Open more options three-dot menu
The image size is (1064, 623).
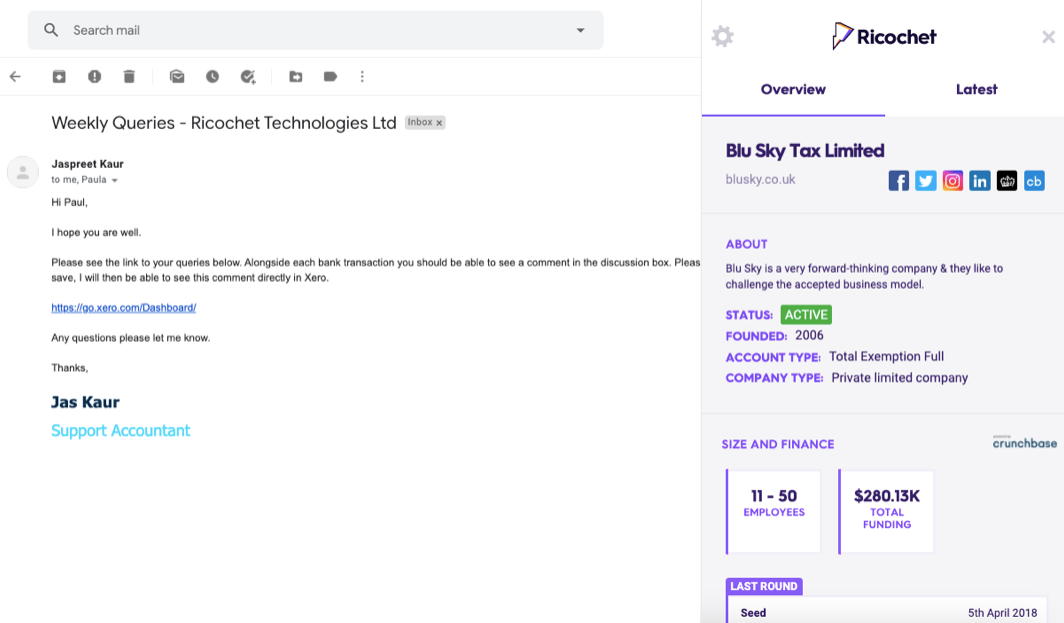tap(362, 77)
